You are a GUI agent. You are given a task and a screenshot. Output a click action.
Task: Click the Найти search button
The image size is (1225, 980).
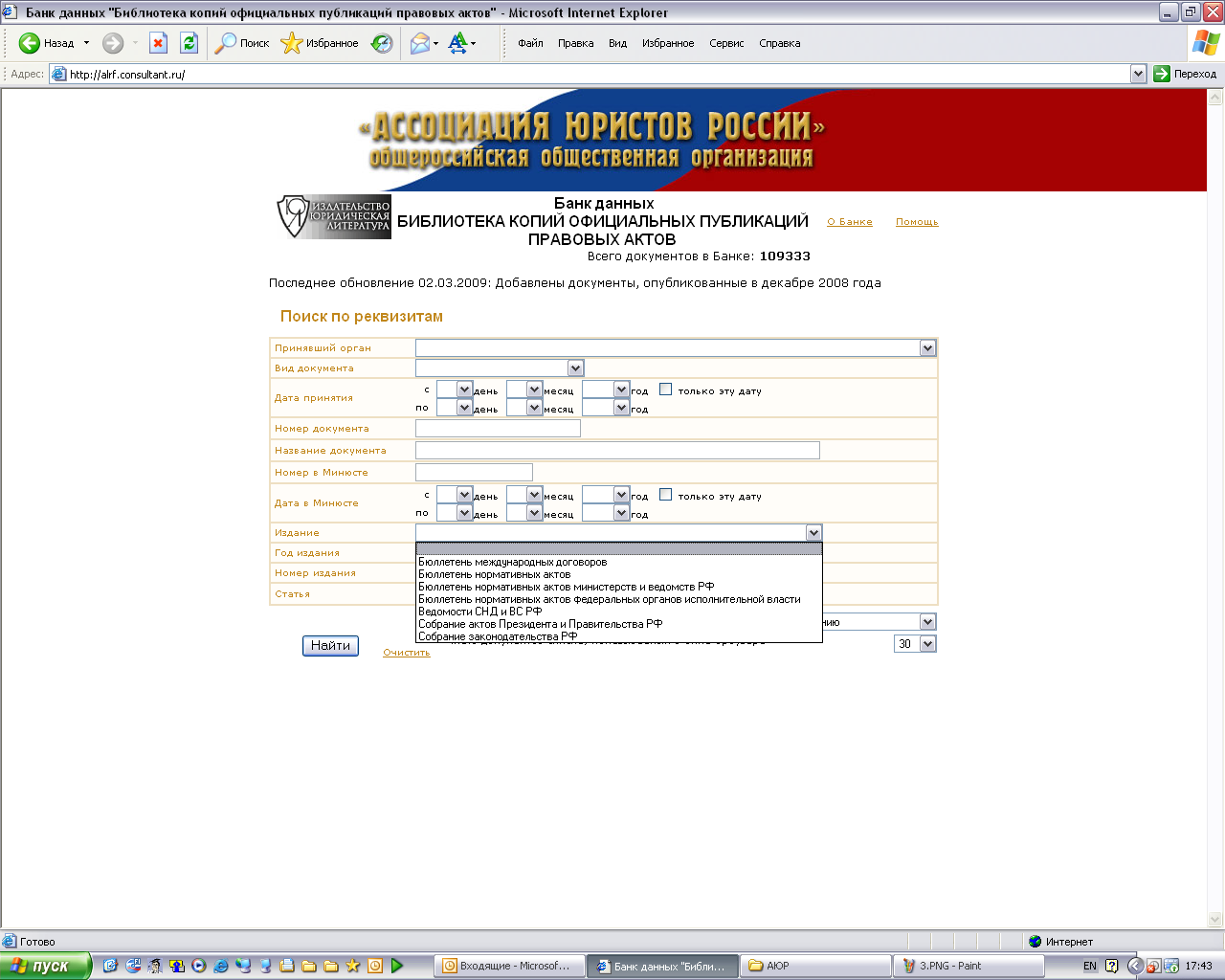tap(330, 646)
